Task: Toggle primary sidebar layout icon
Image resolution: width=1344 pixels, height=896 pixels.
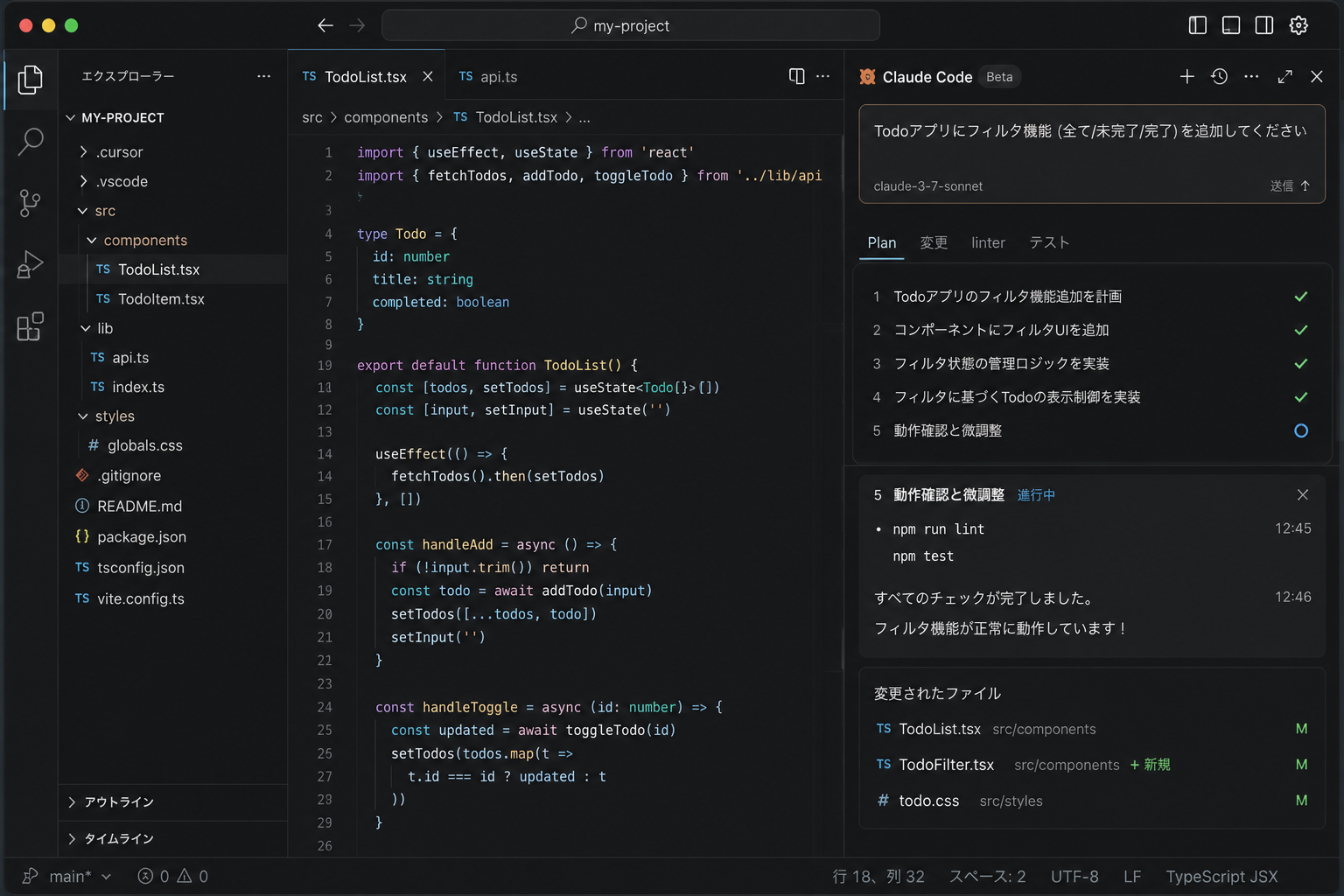Action: coord(1198,25)
